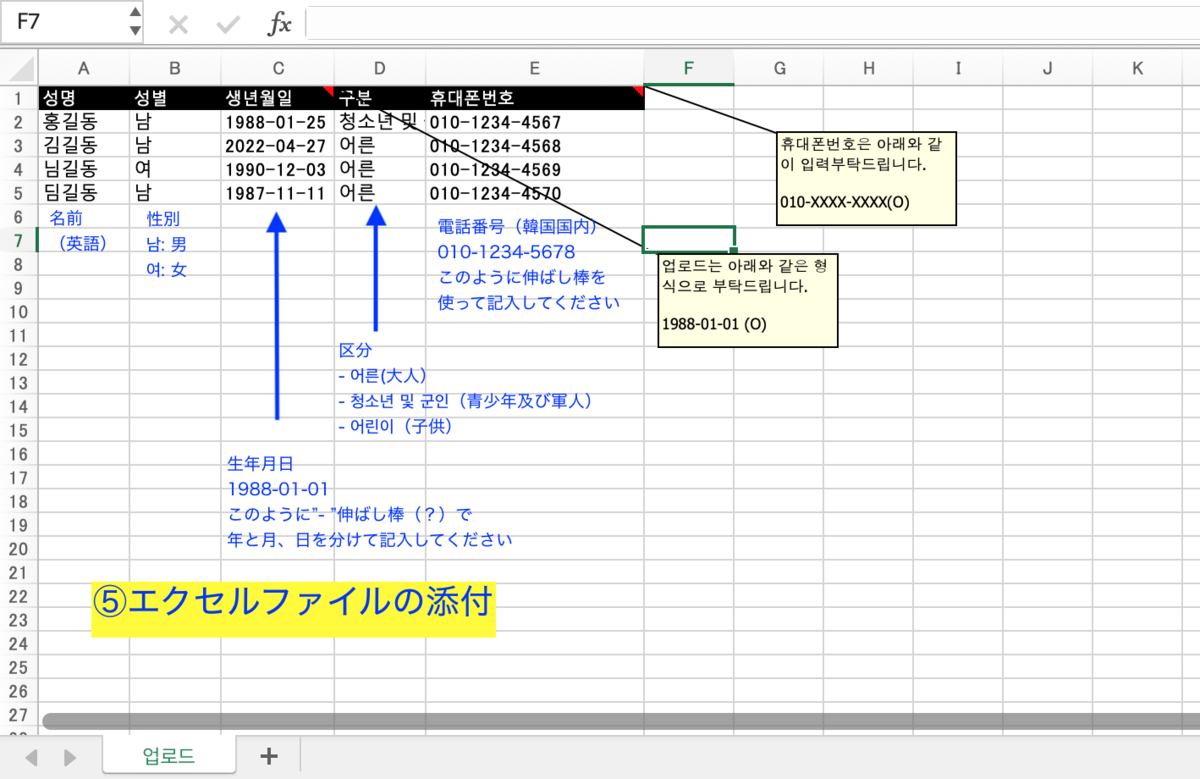Image resolution: width=1200 pixels, height=779 pixels.
Task: Click the horizontal scrollbar
Action: (620, 720)
